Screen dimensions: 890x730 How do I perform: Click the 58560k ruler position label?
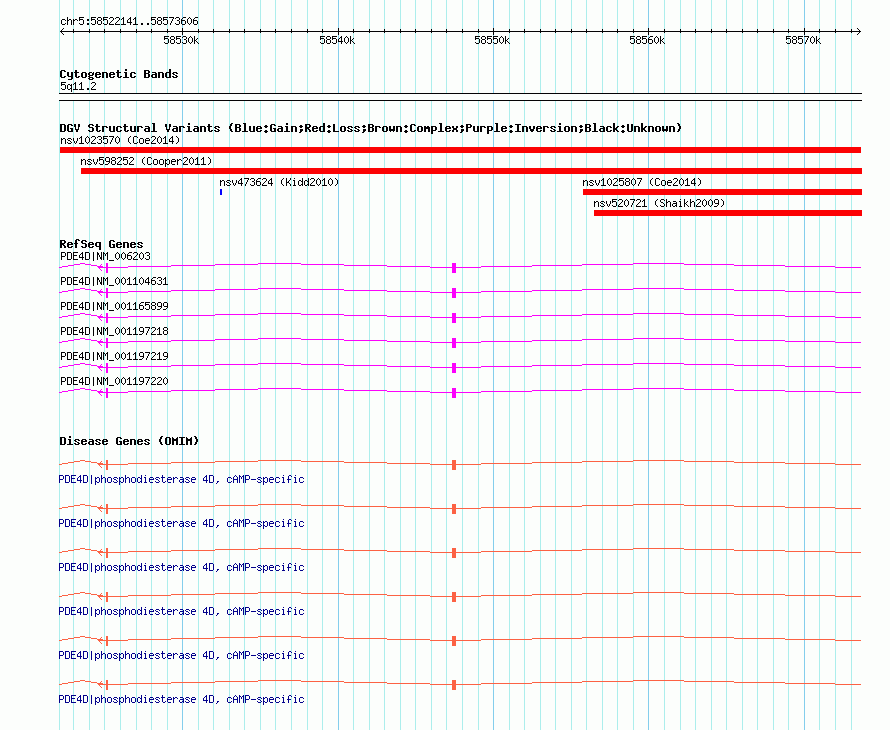(647, 40)
